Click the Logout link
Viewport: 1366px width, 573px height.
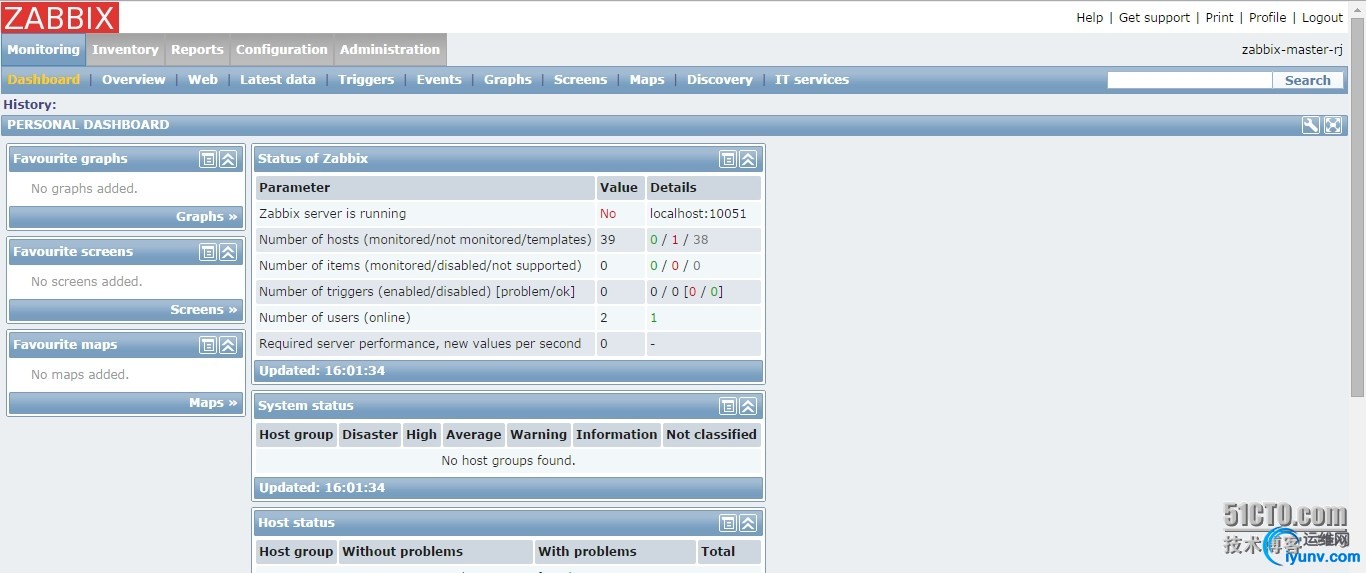pos(1322,18)
